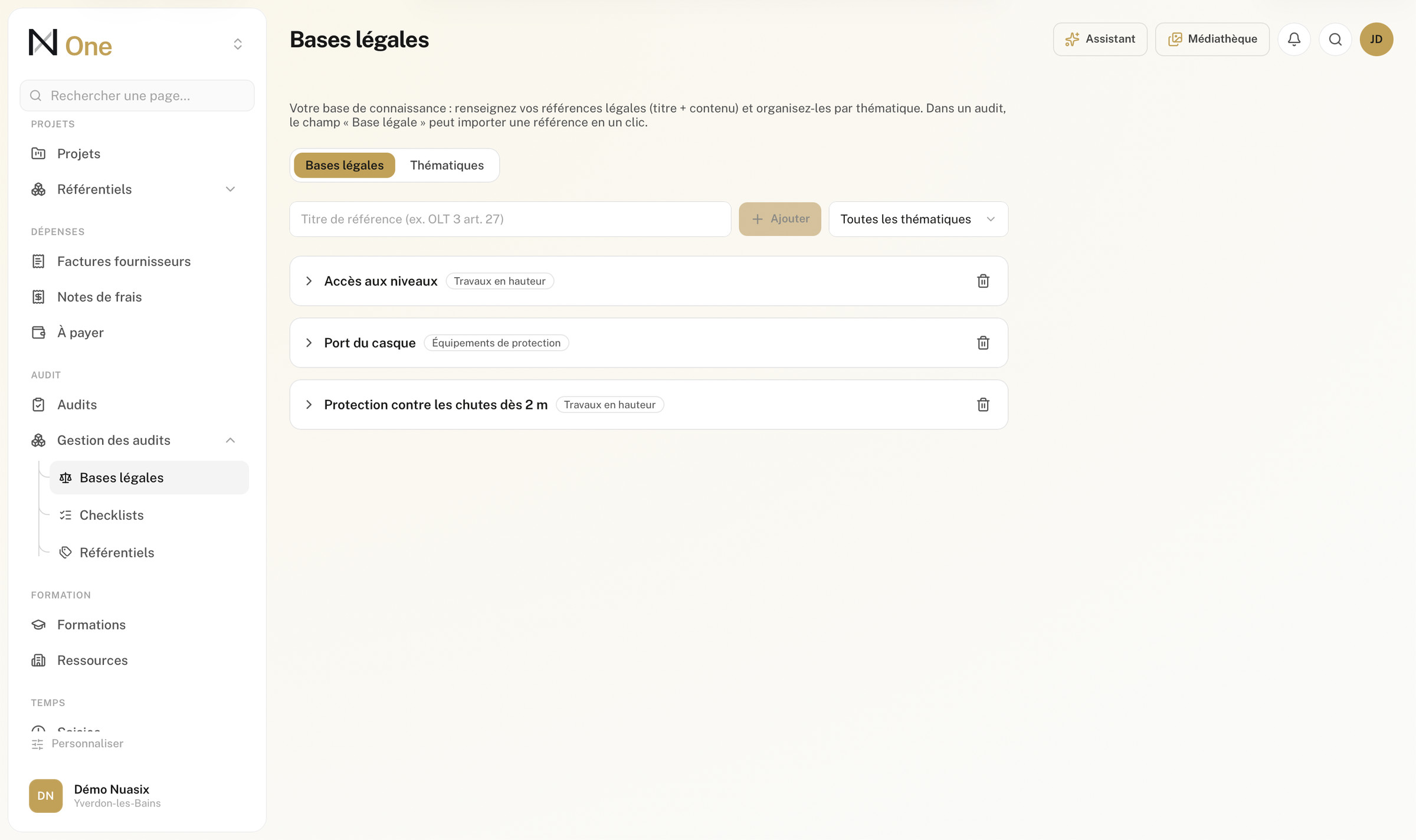Open Projets from the sidebar

click(137, 153)
